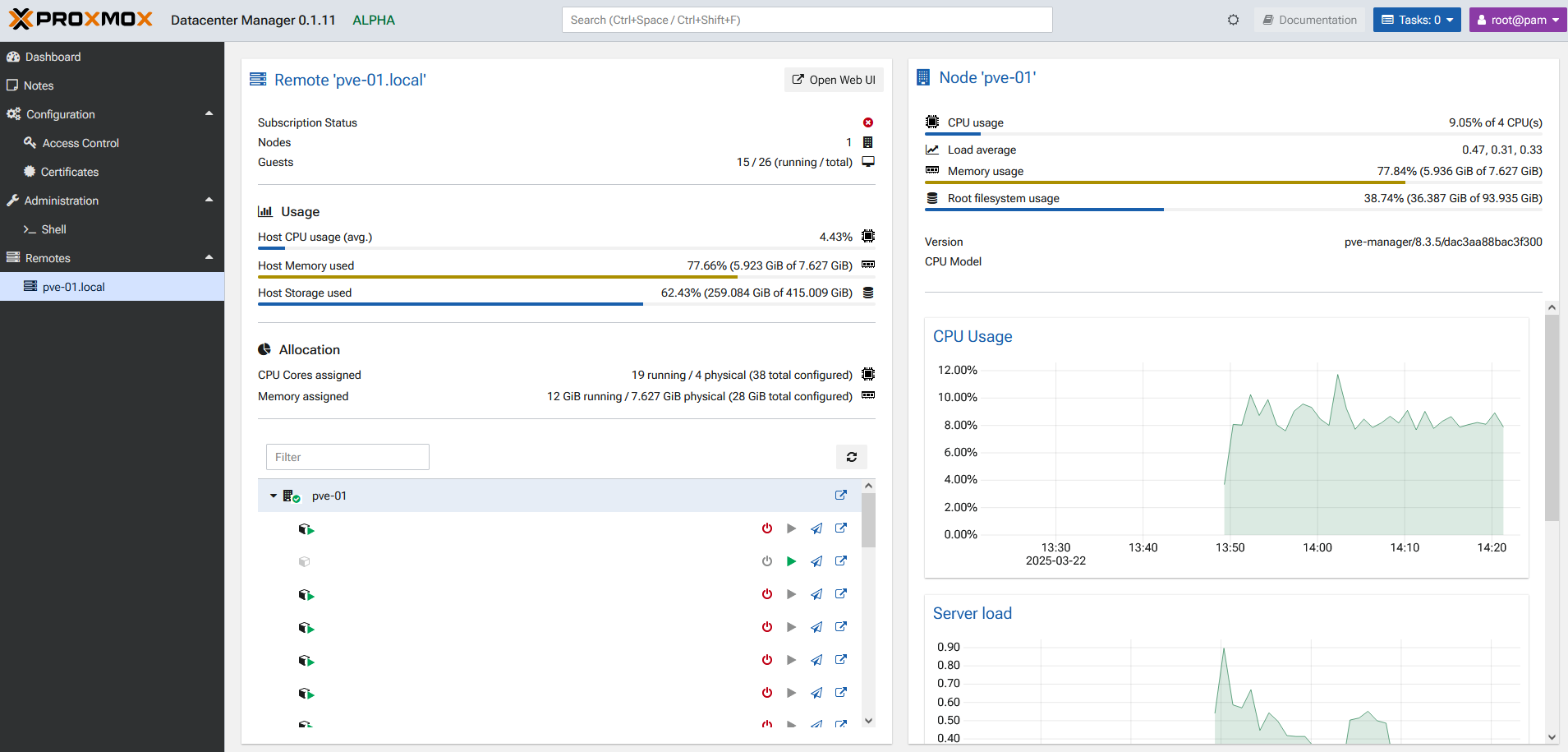Click the Root filesystem usage icon
The image size is (1568, 752).
click(932, 198)
